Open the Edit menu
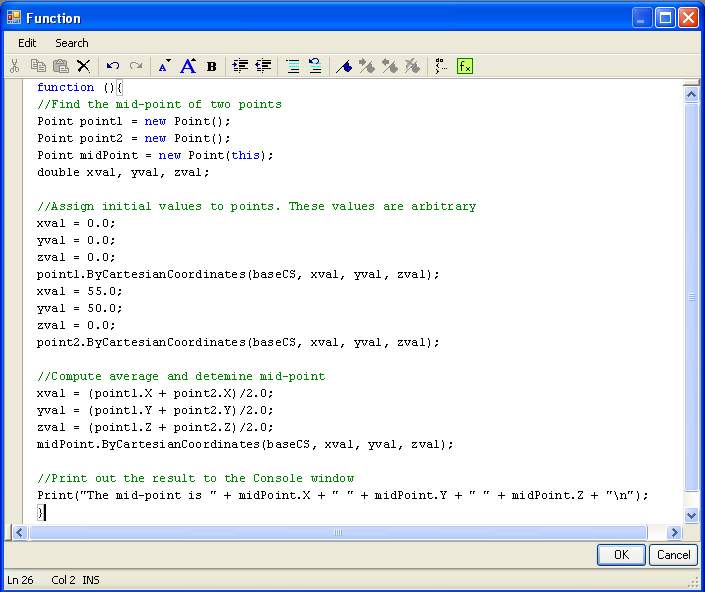This screenshot has height=592, width=705. (x=27, y=43)
